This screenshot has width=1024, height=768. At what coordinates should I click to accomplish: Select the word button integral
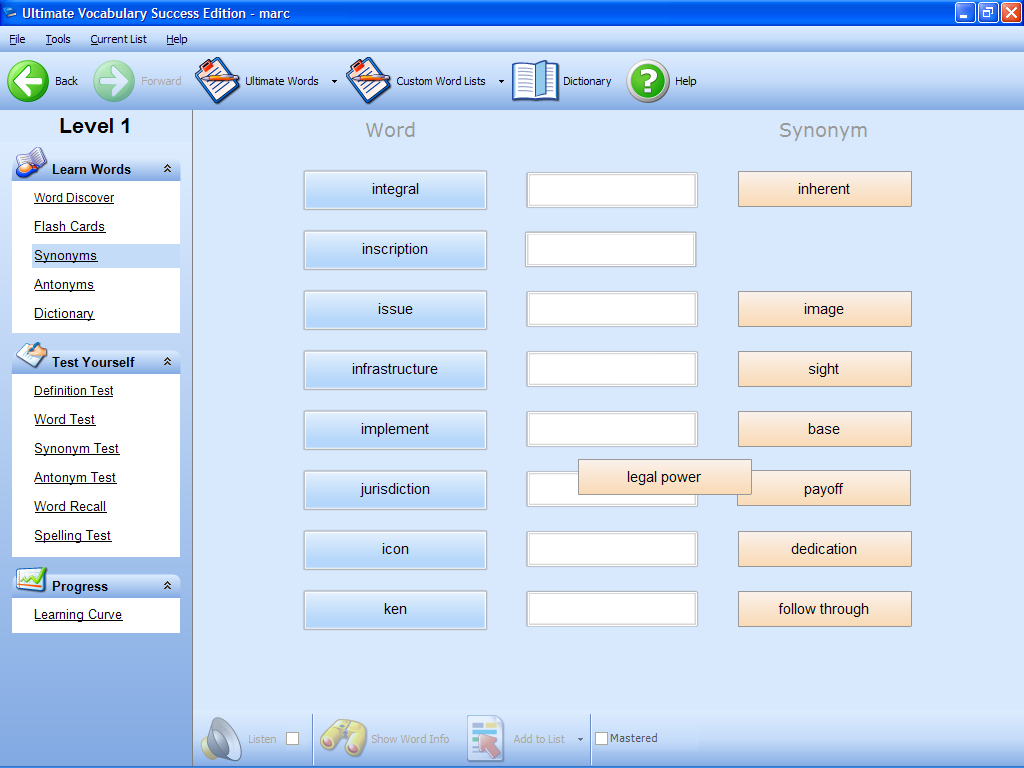pos(395,189)
